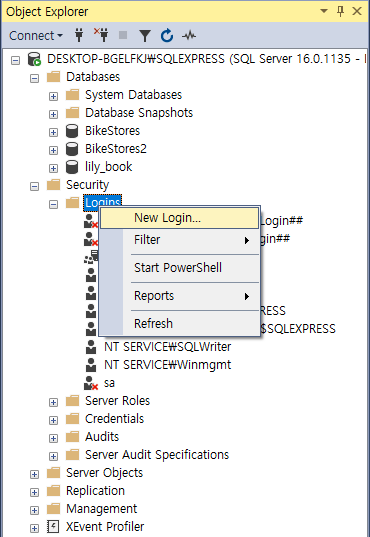Click the Audits folder icon

[x=72, y=437]
